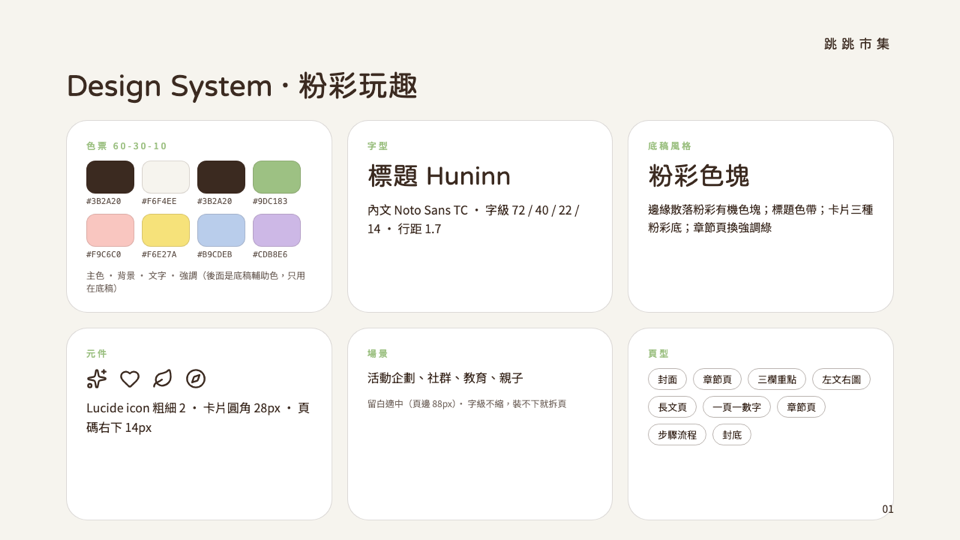The width and height of the screenshot is (960, 540).
Task: Pick the light blue #B9CDEB swatch
Action: (x=221, y=230)
